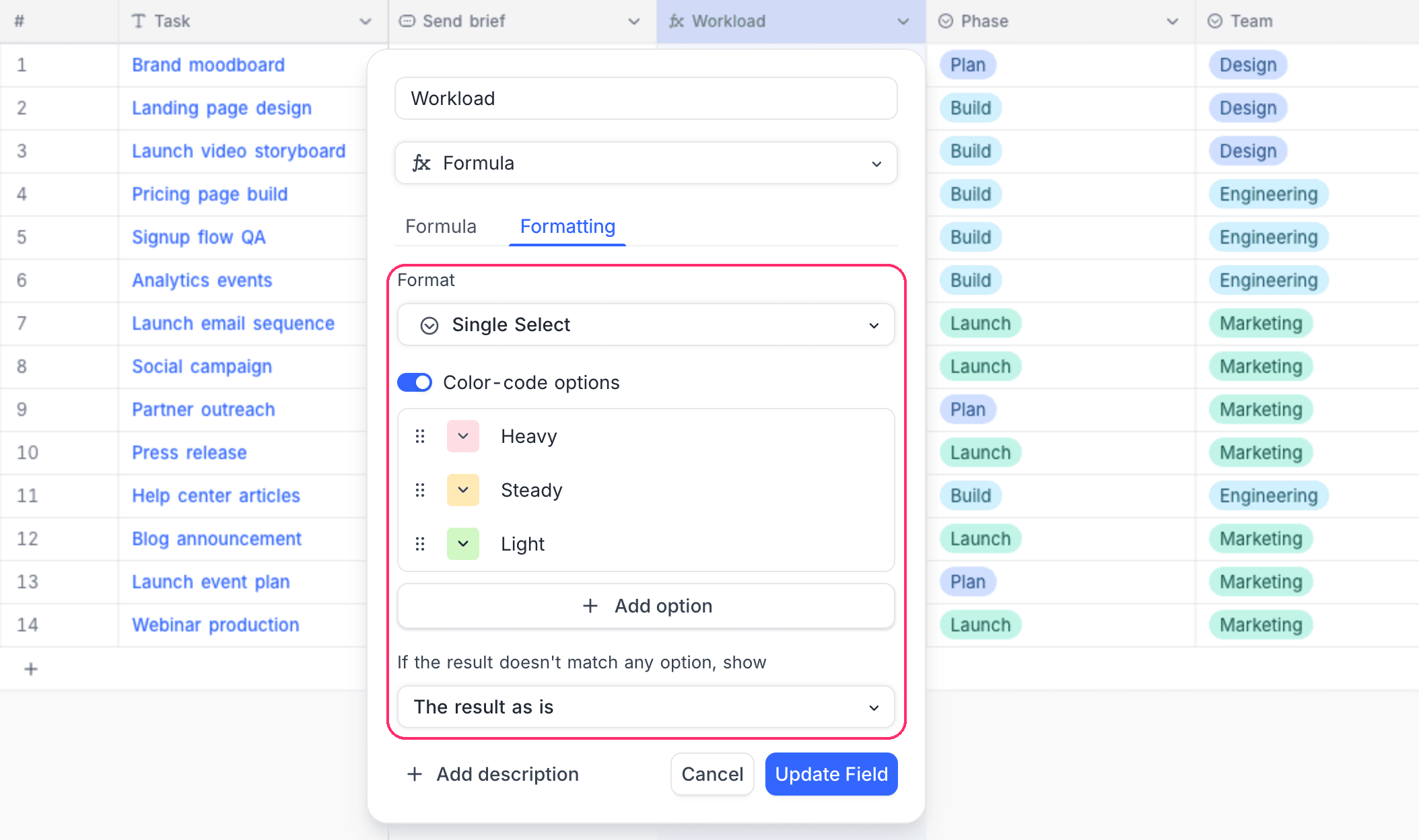Expand the Phase column header menu chevron

pyautogui.click(x=1173, y=22)
